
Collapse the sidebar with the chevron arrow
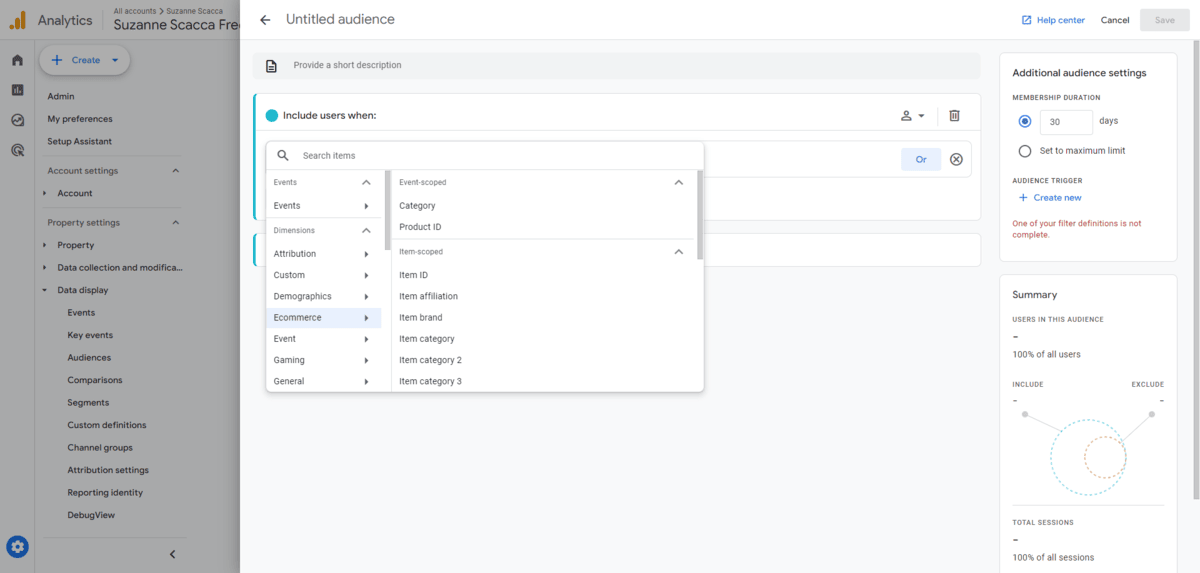click(172, 554)
